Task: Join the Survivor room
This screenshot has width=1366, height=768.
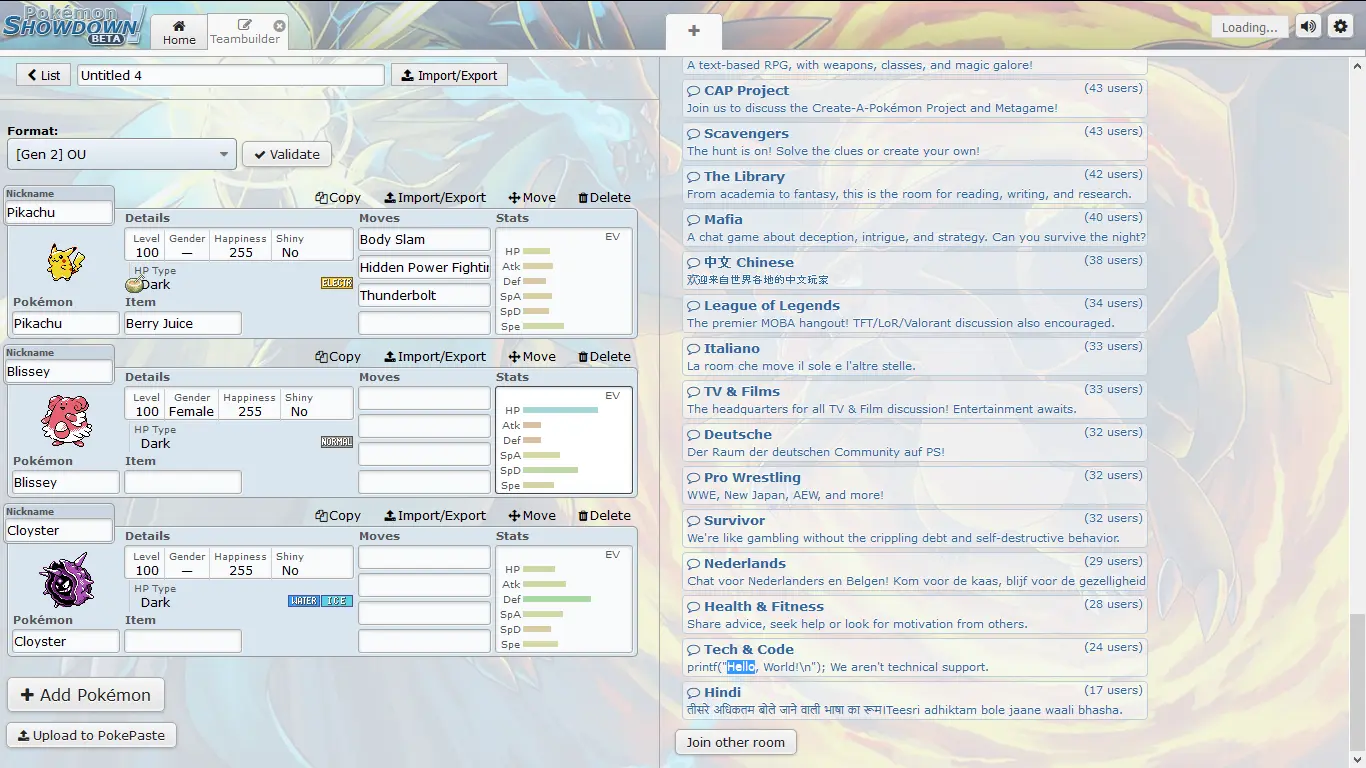Action: (x=914, y=529)
